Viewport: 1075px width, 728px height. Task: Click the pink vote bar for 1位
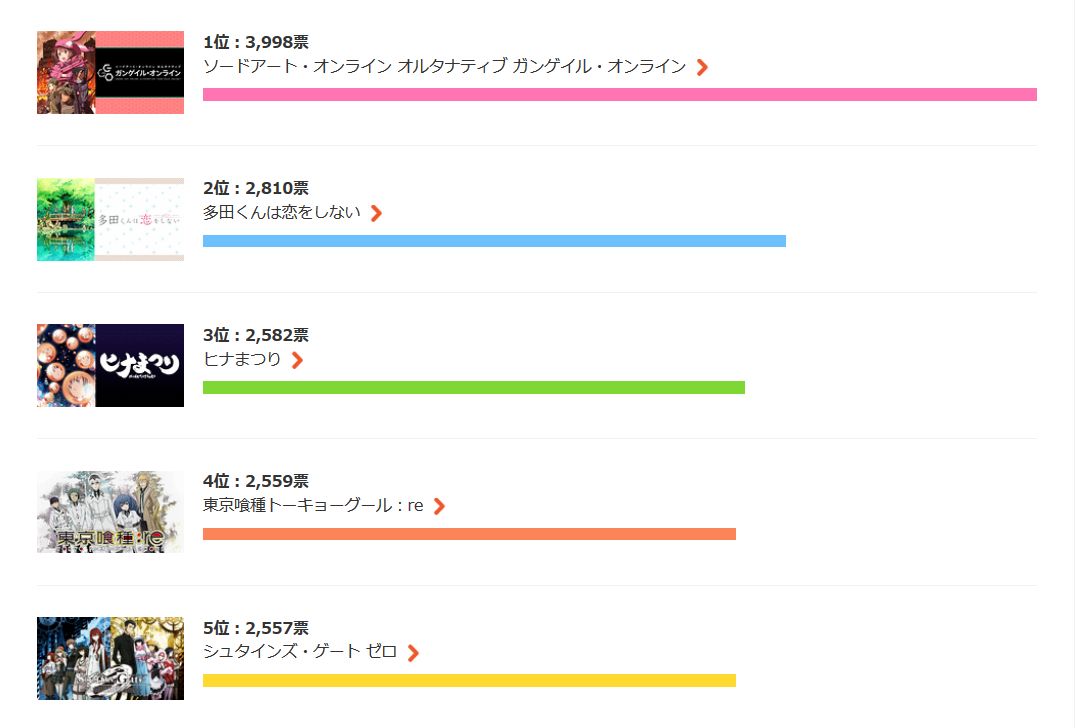[619, 94]
